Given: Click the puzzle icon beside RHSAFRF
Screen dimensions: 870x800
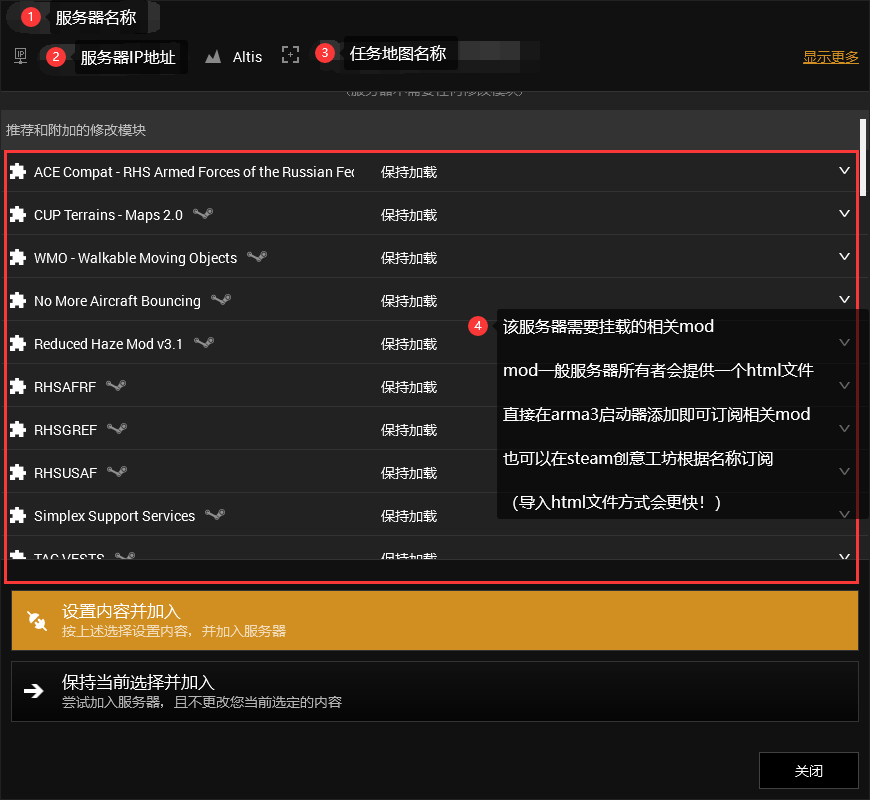Looking at the screenshot, I should (18, 386).
